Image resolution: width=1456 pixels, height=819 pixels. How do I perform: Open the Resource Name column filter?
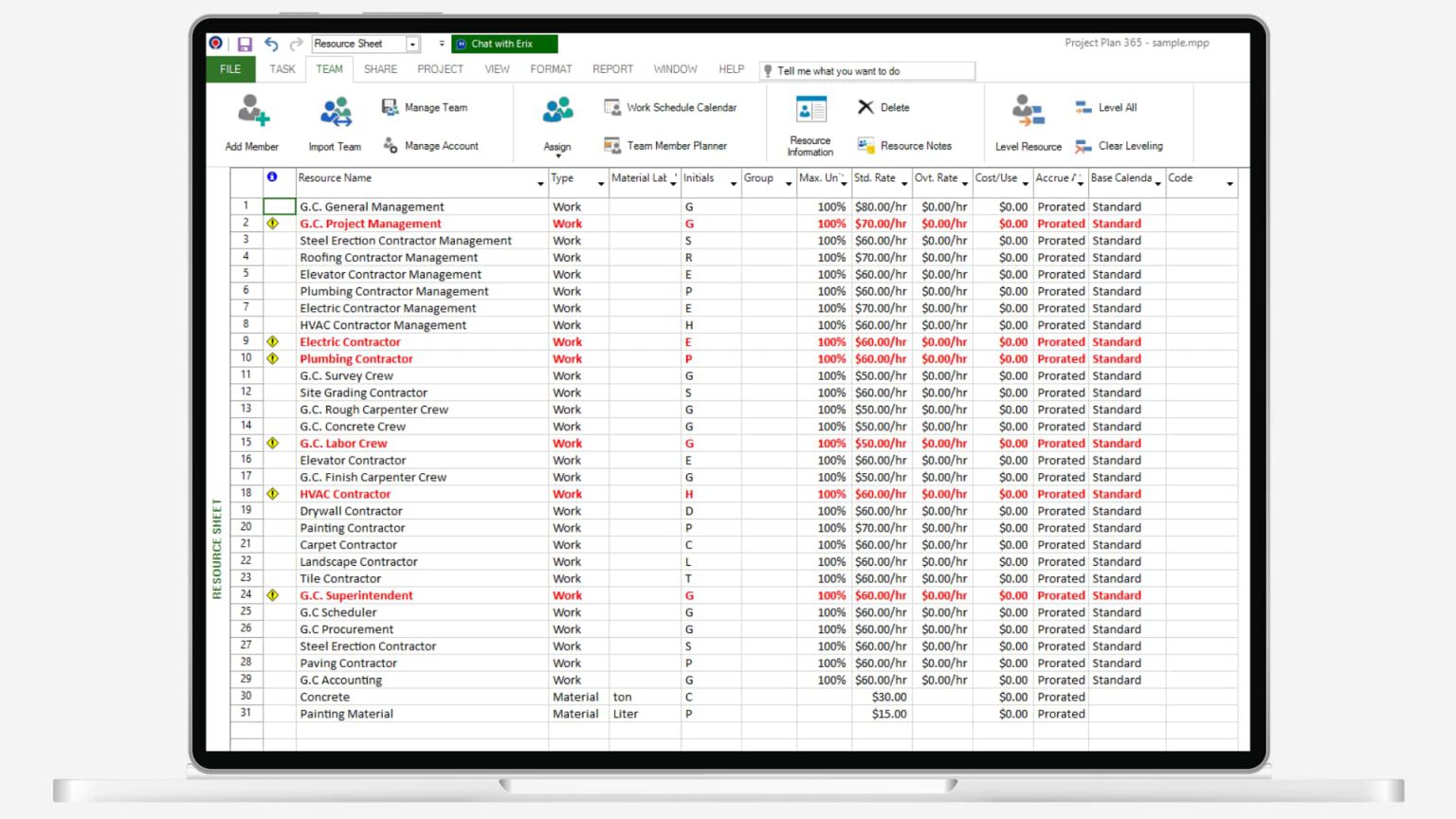click(x=537, y=184)
